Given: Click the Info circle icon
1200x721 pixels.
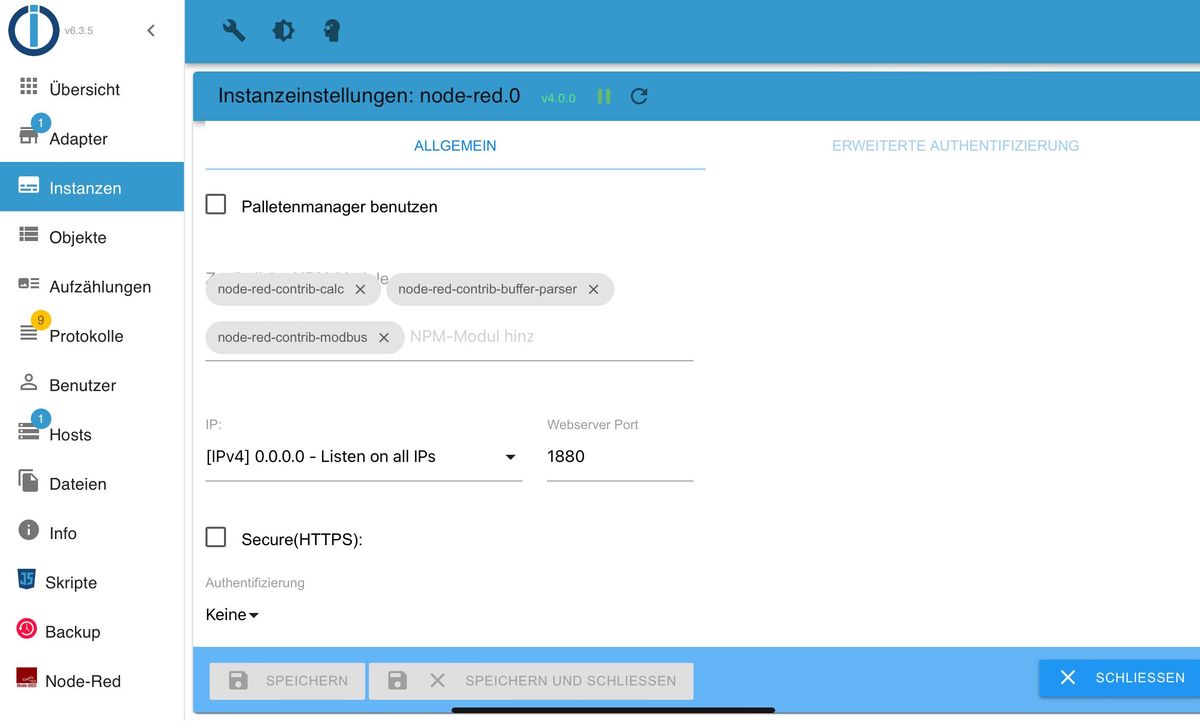Looking at the screenshot, I should coord(28,530).
